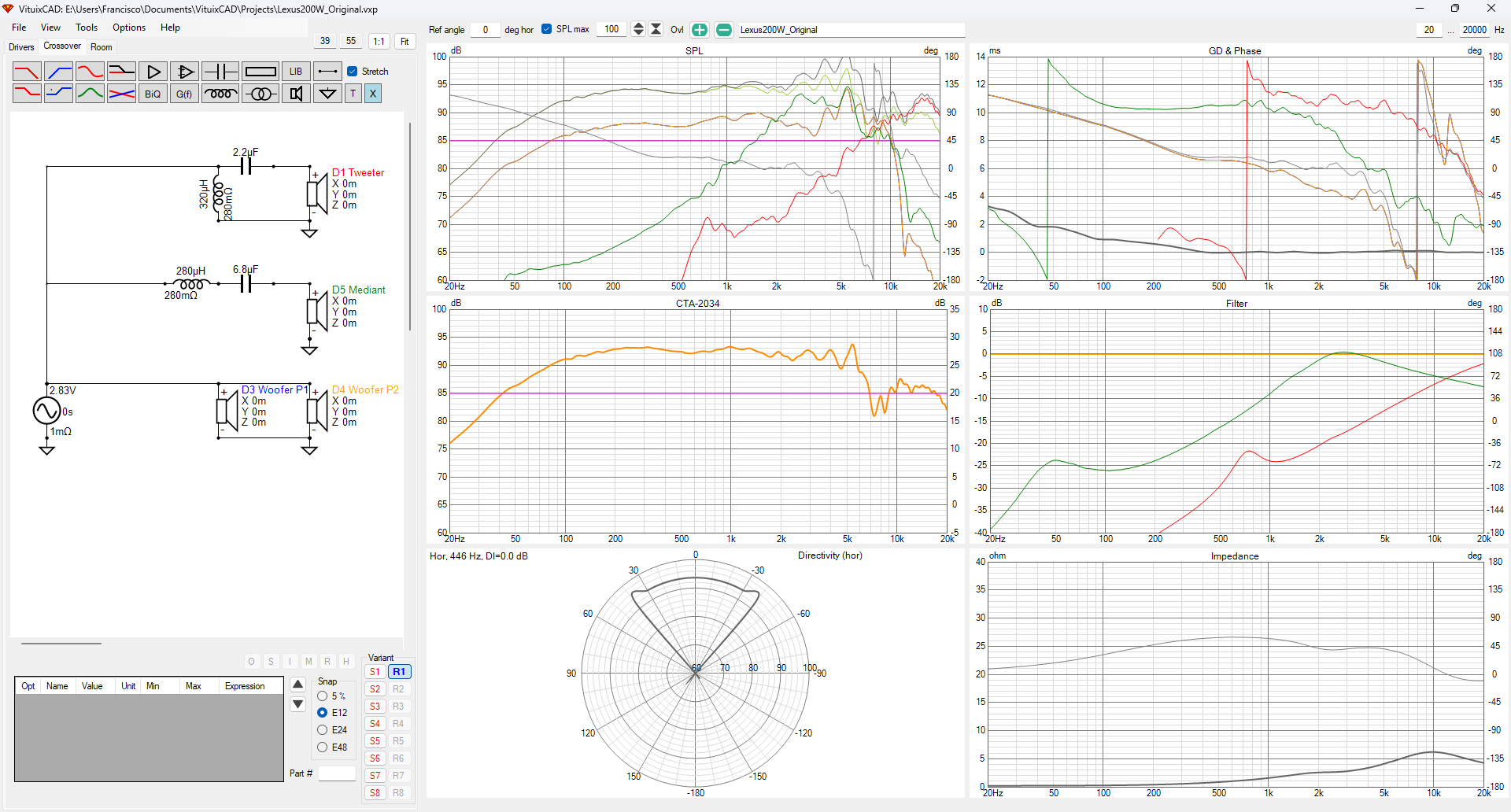Add a ground symbol component
The width and height of the screenshot is (1511, 812).
coord(327,94)
